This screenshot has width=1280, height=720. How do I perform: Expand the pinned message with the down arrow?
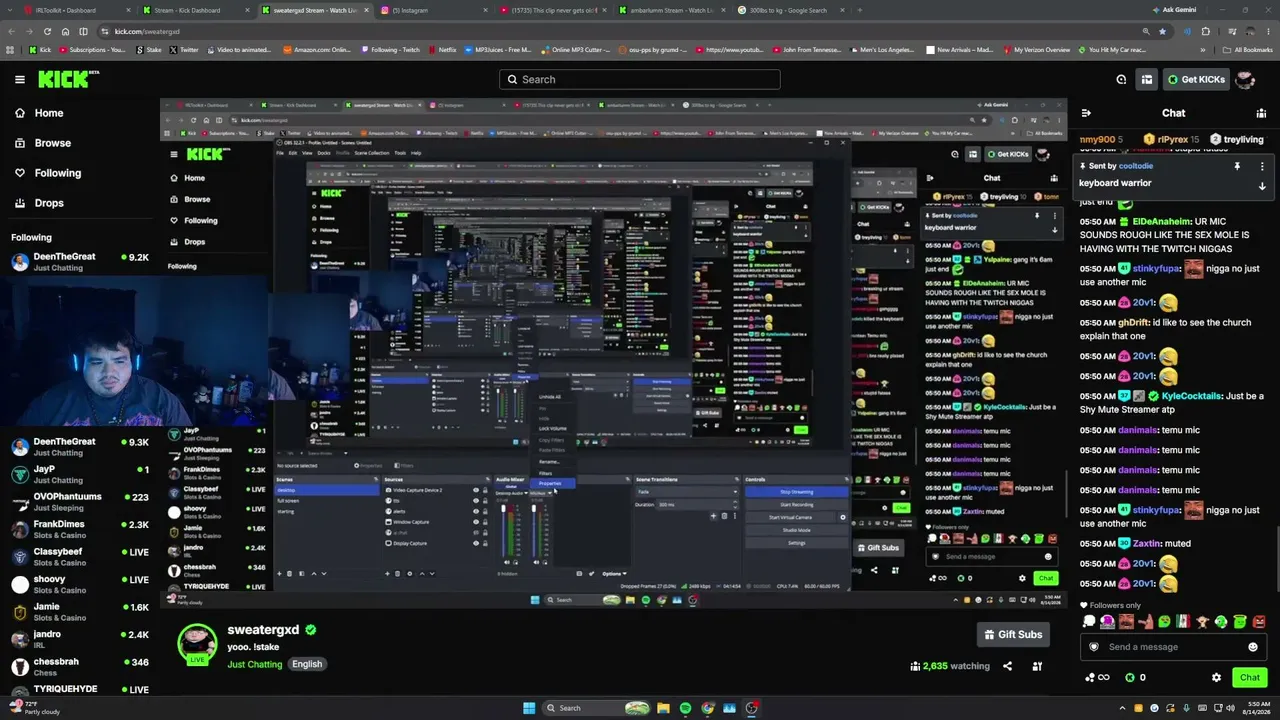(1261, 186)
